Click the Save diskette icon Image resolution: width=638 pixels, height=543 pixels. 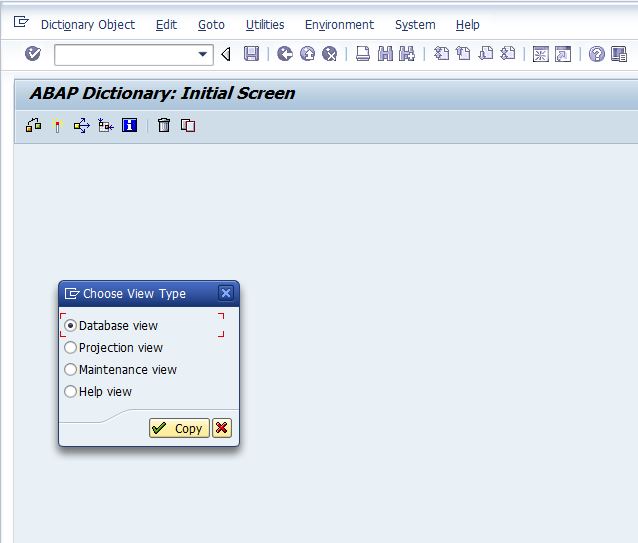click(x=251, y=54)
